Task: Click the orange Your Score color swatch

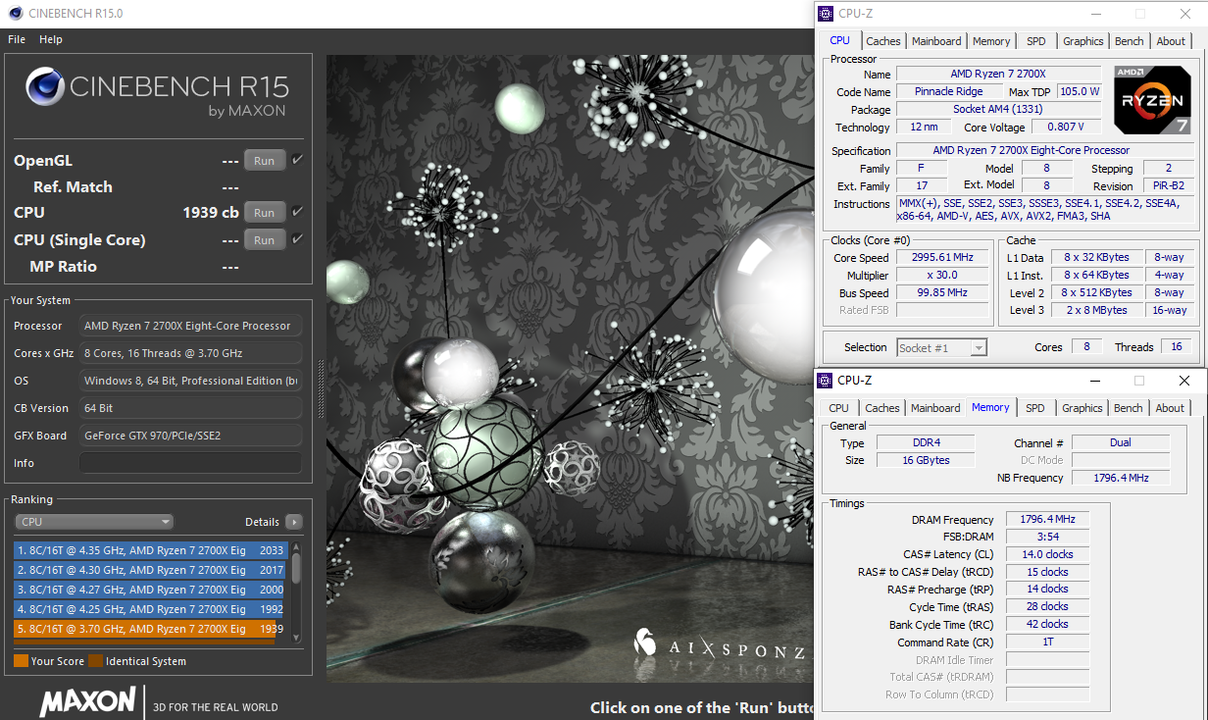Action: point(21,661)
